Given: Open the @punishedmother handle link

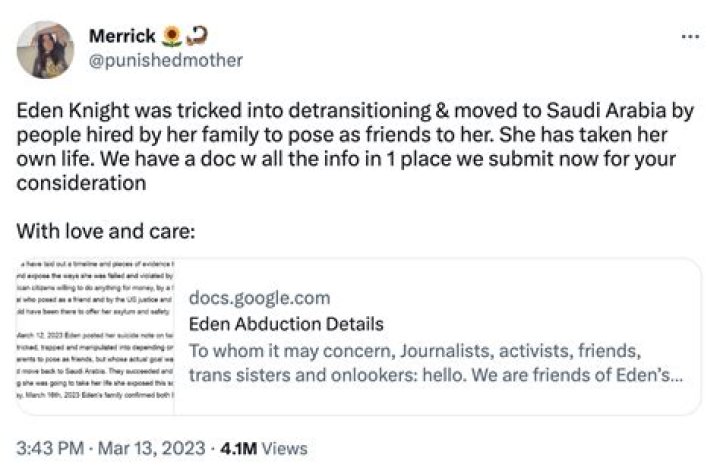Looking at the screenshot, I should tap(166, 61).
